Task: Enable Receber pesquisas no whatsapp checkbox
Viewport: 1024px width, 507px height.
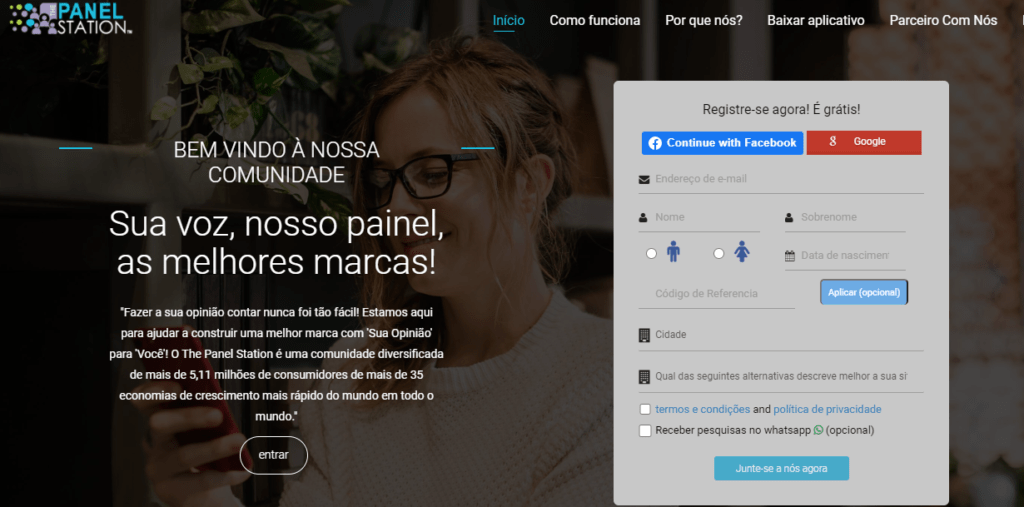Action: pyautogui.click(x=645, y=431)
